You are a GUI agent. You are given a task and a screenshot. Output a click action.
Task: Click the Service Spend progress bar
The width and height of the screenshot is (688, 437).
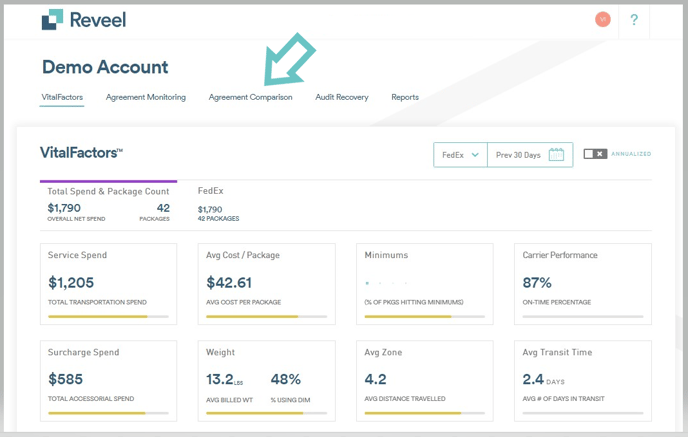click(108, 316)
